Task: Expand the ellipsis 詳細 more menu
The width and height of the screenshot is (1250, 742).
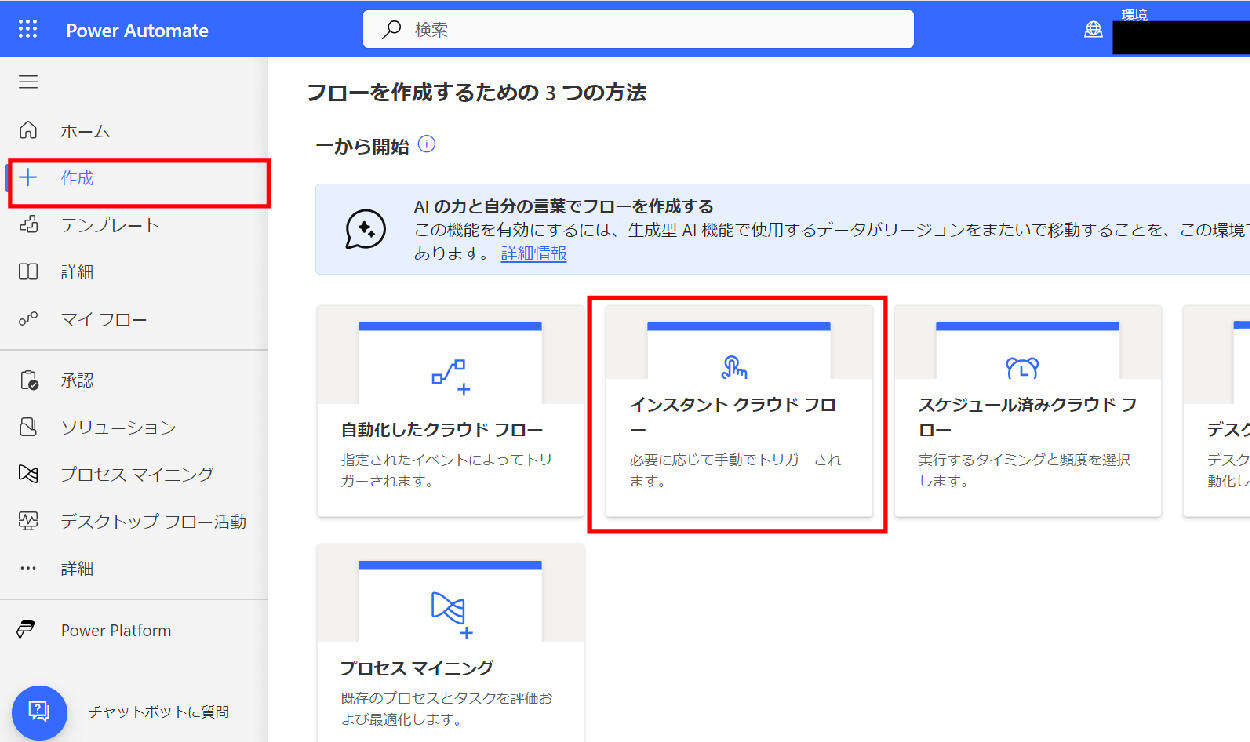Action: click(29, 568)
